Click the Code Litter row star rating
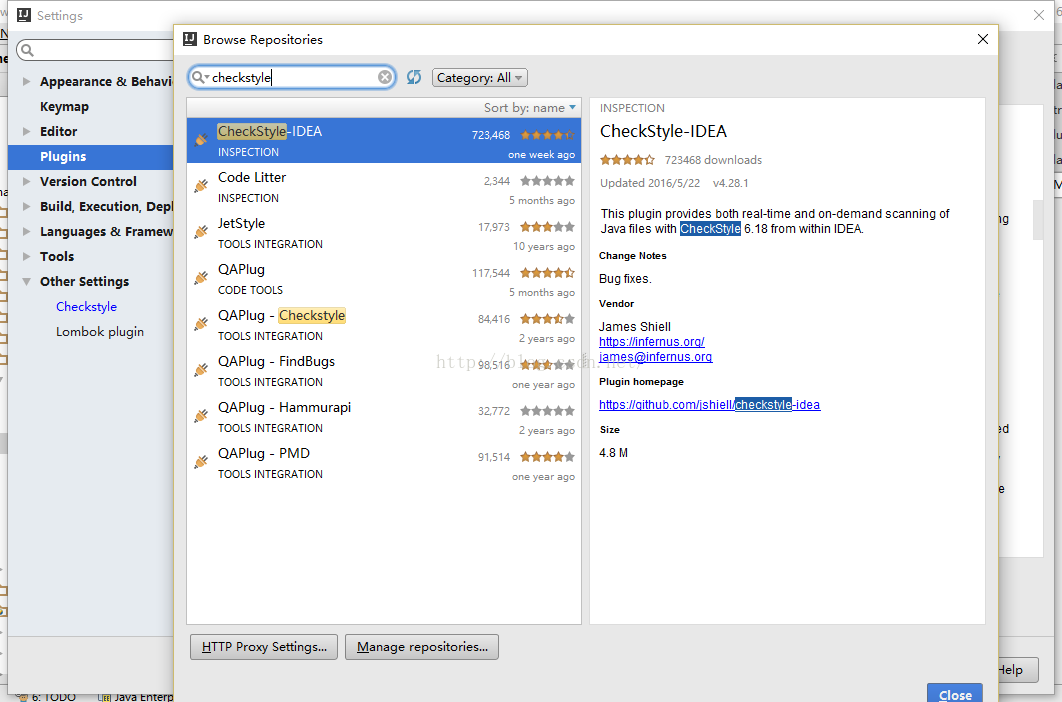This screenshot has height=702, width=1062. pyautogui.click(x=547, y=181)
